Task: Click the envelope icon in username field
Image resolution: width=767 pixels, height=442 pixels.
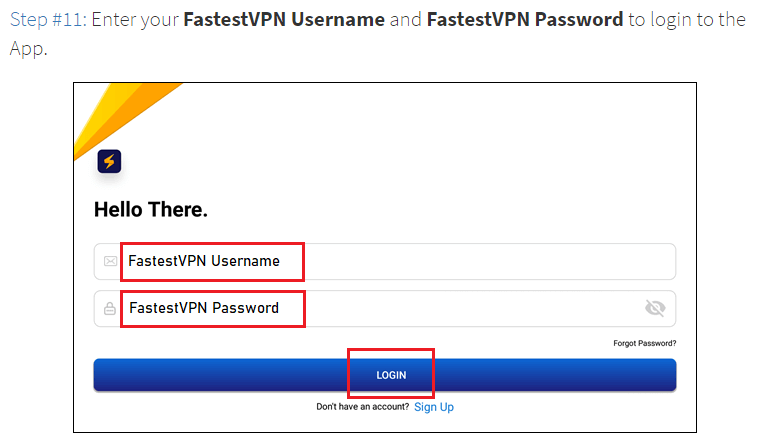Action: point(111,261)
